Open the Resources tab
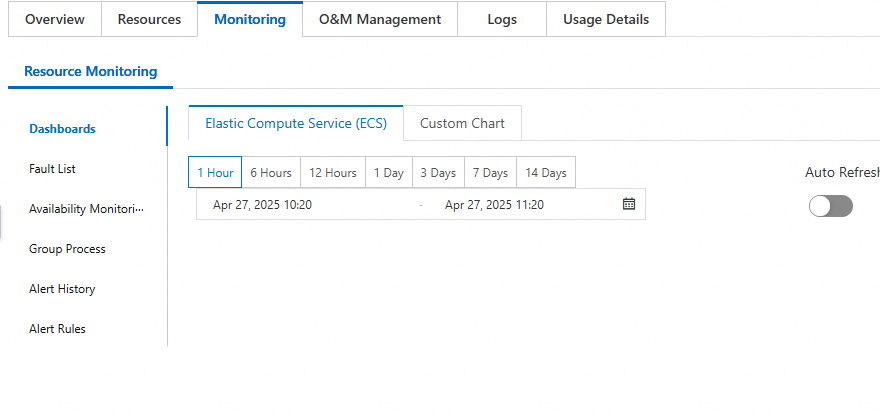This screenshot has height=414, width=880. [149, 19]
